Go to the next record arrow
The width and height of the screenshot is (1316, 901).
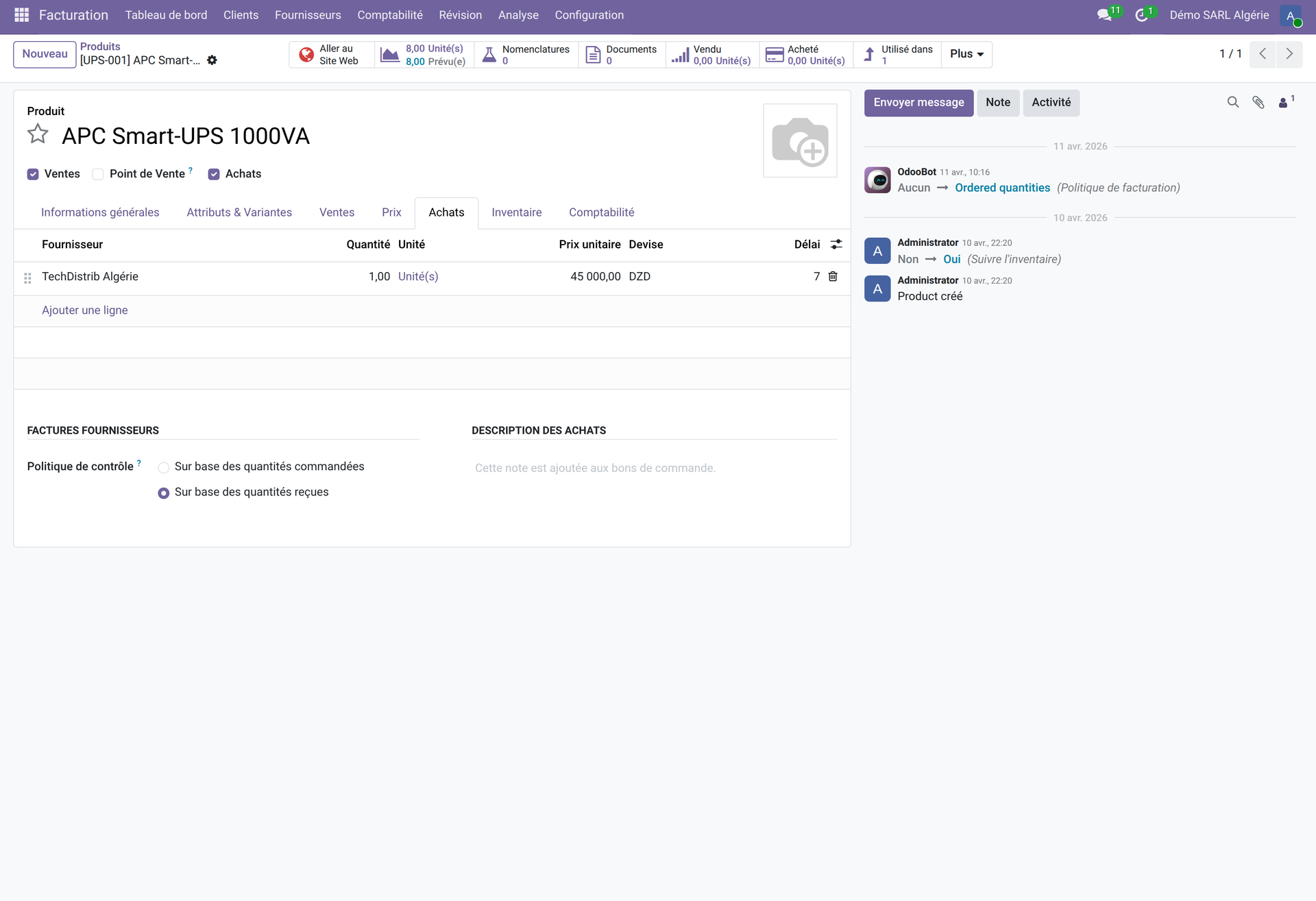[1289, 54]
